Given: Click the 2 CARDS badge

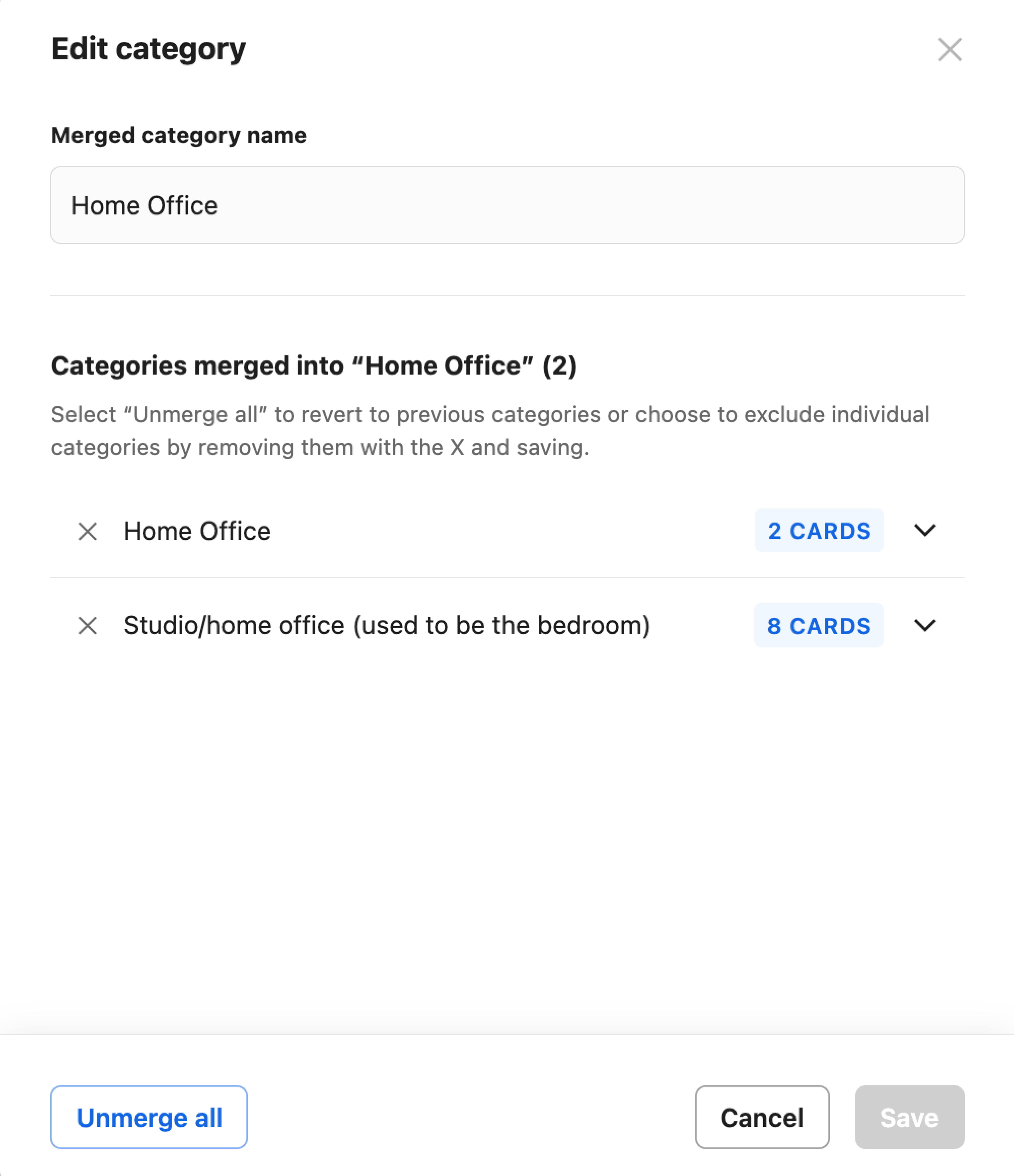Looking at the screenshot, I should click(x=819, y=531).
